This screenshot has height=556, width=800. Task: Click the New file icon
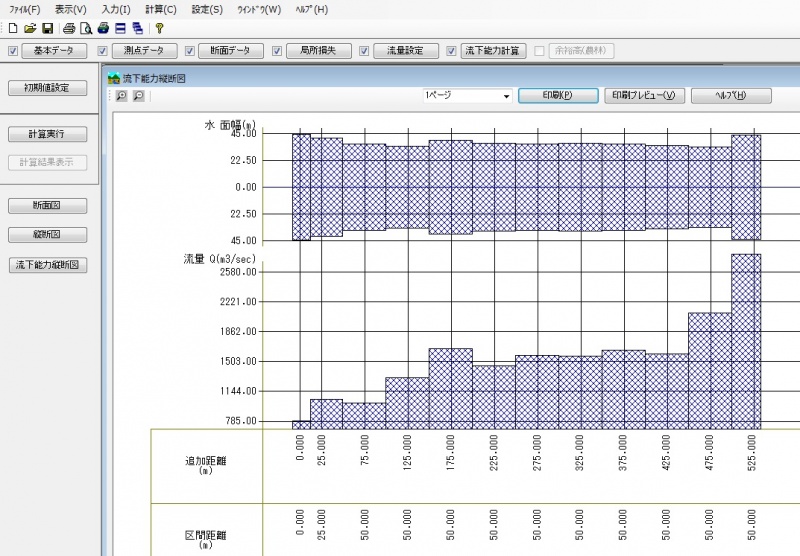[13, 29]
